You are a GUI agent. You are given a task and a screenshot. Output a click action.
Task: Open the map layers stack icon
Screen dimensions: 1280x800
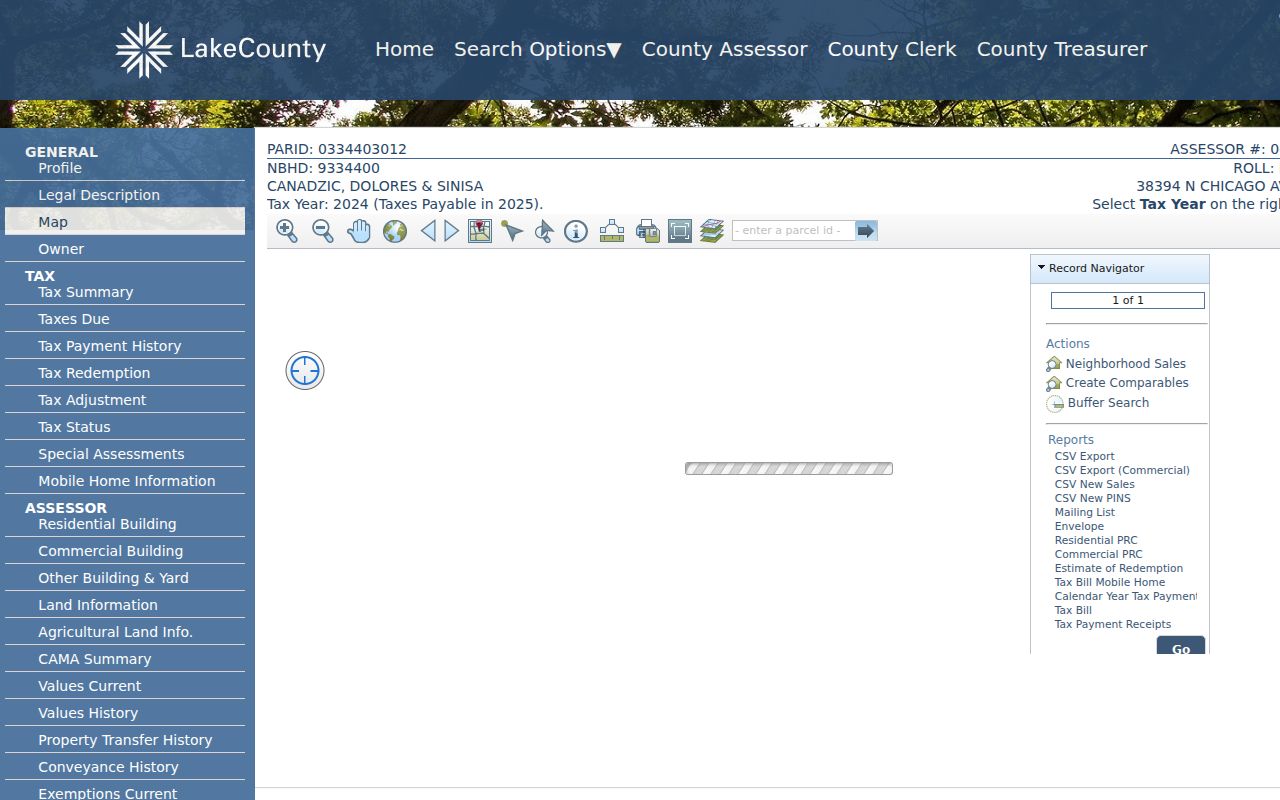click(712, 231)
